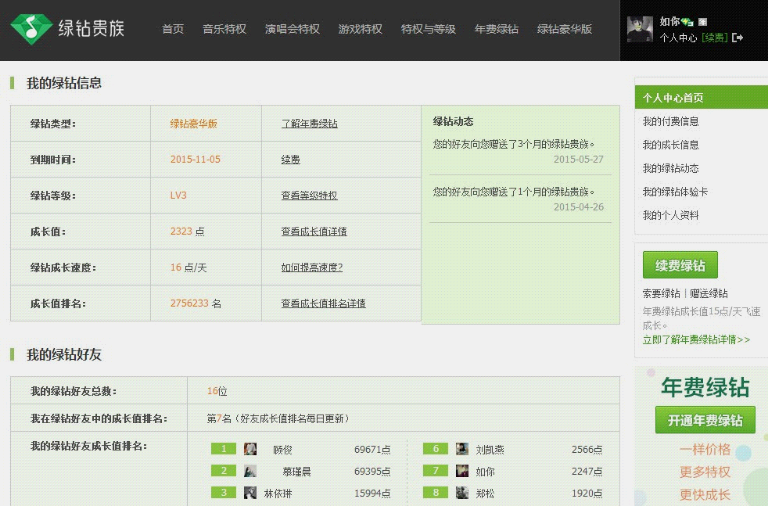
Task: Click the avatar of 如你 ranked 7
Action: tap(462, 471)
